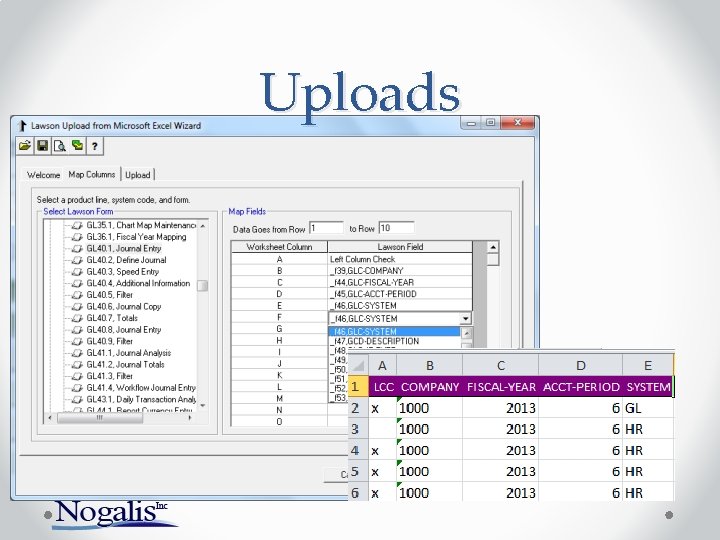720x540 pixels.
Task: Open the Upload tab
Action: [138, 175]
